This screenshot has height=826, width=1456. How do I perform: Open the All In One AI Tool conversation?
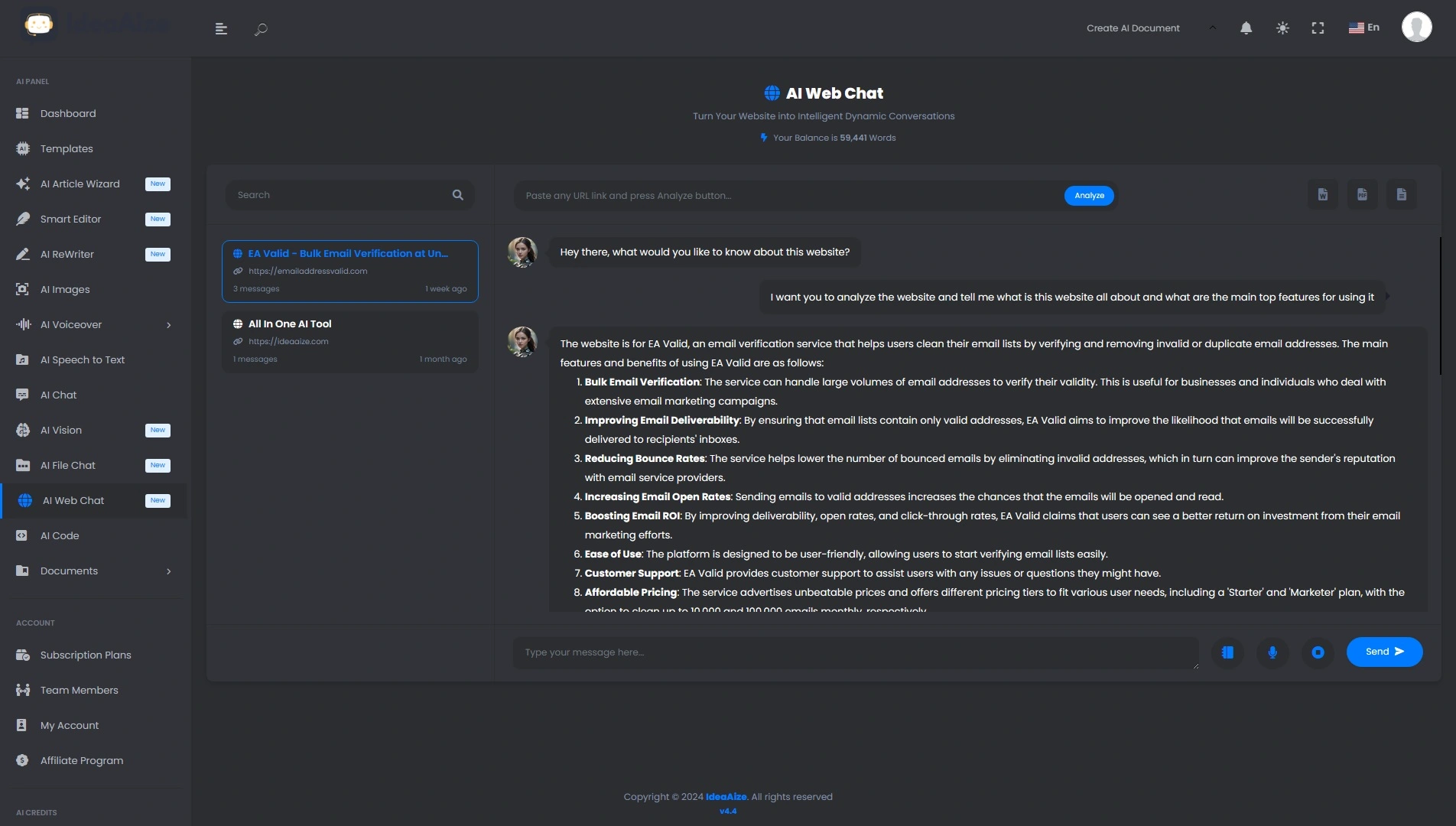(x=349, y=341)
